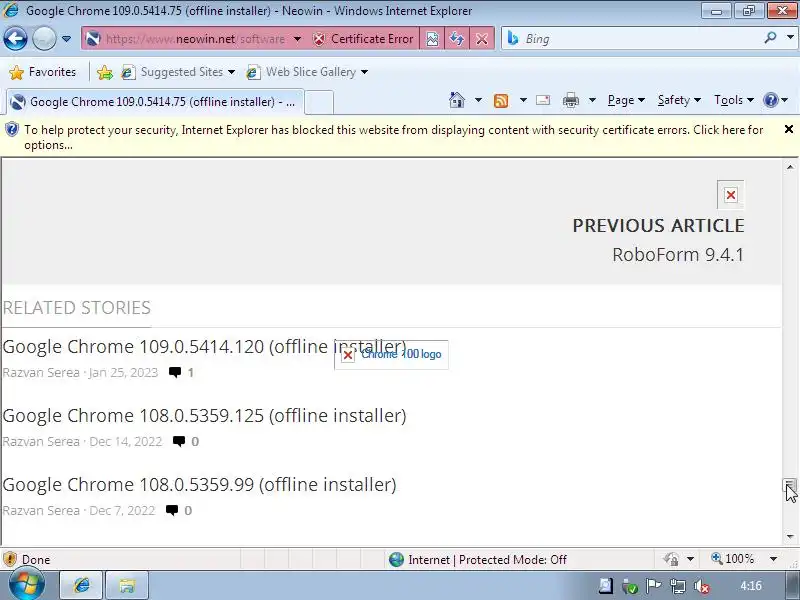The width and height of the screenshot is (800, 600).
Task: Click the security information bar message
Action: tap(393, 137)
